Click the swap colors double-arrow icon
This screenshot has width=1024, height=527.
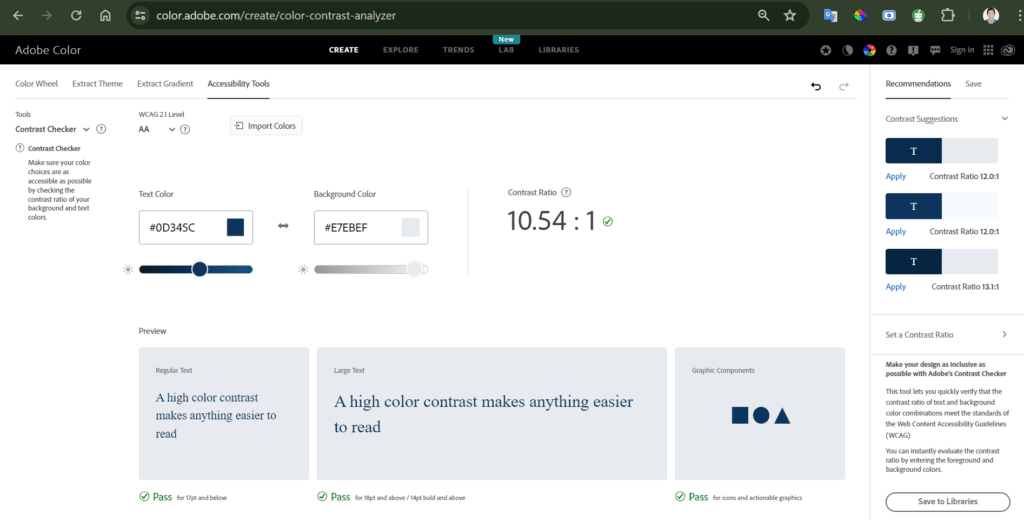tap(283, 226)
